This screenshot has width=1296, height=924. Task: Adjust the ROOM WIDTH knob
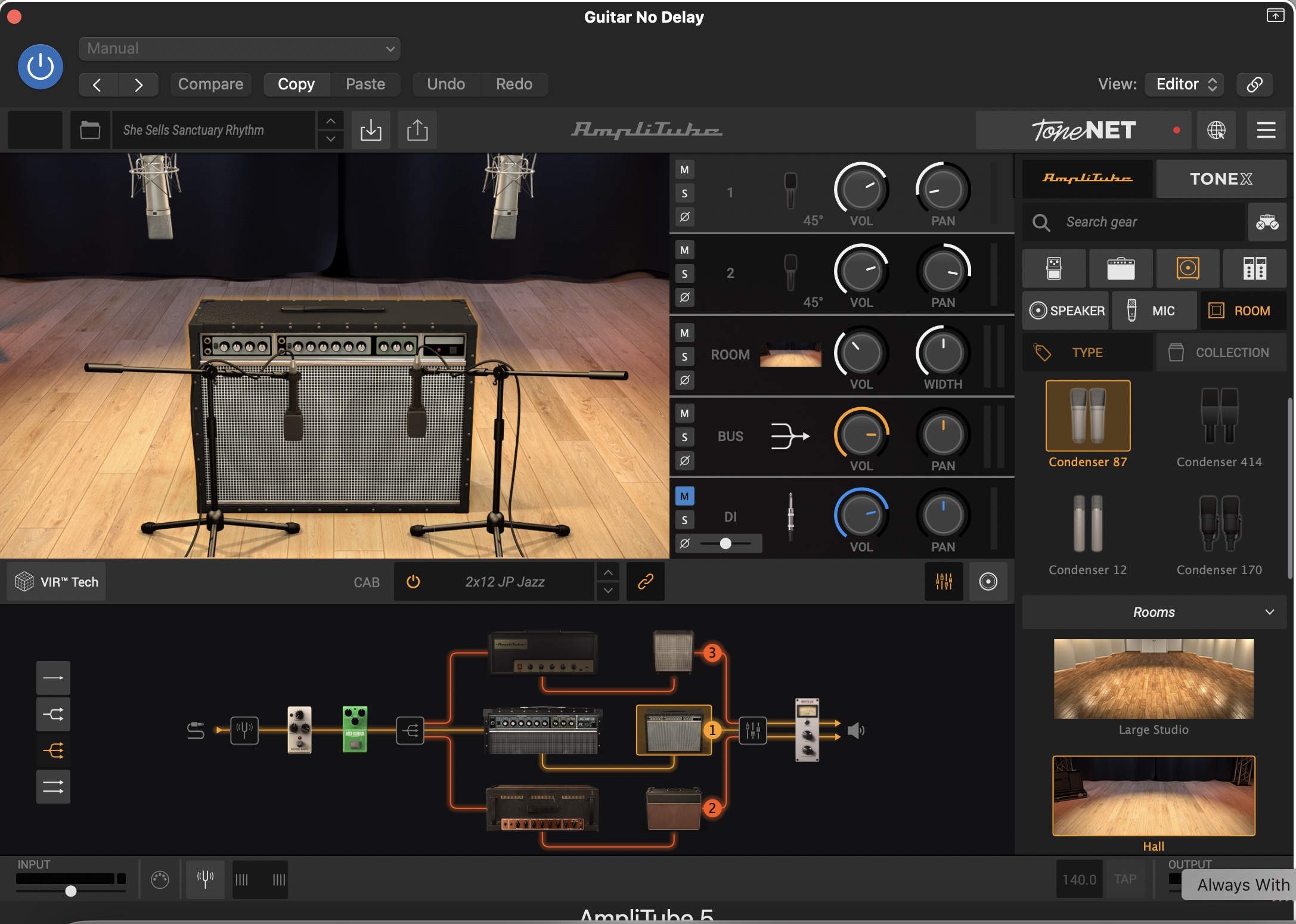pyautogui.click(x=942, y=353)
